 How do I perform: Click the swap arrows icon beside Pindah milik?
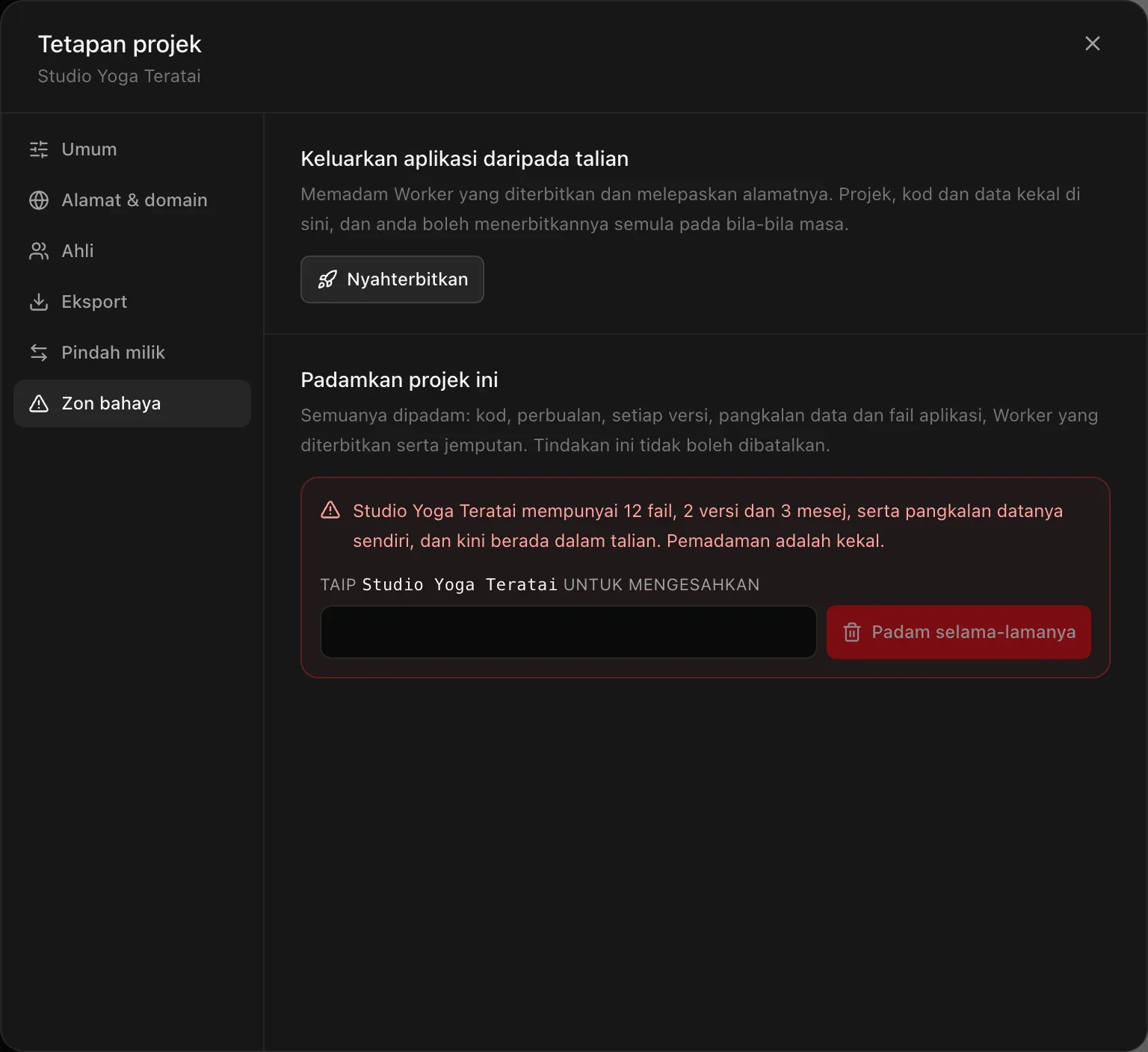pyautogui.click(x=39, y=353)
